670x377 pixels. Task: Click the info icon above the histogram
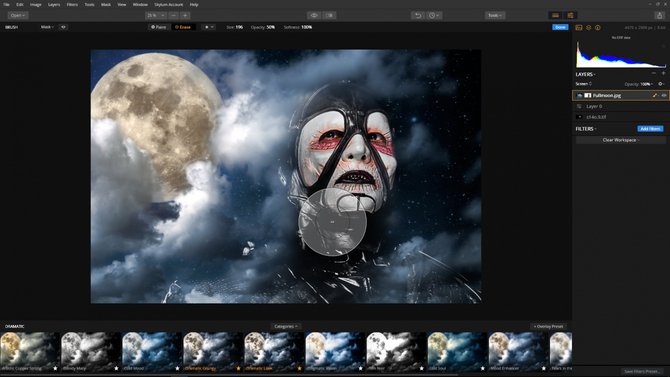(x=598, y=27)
